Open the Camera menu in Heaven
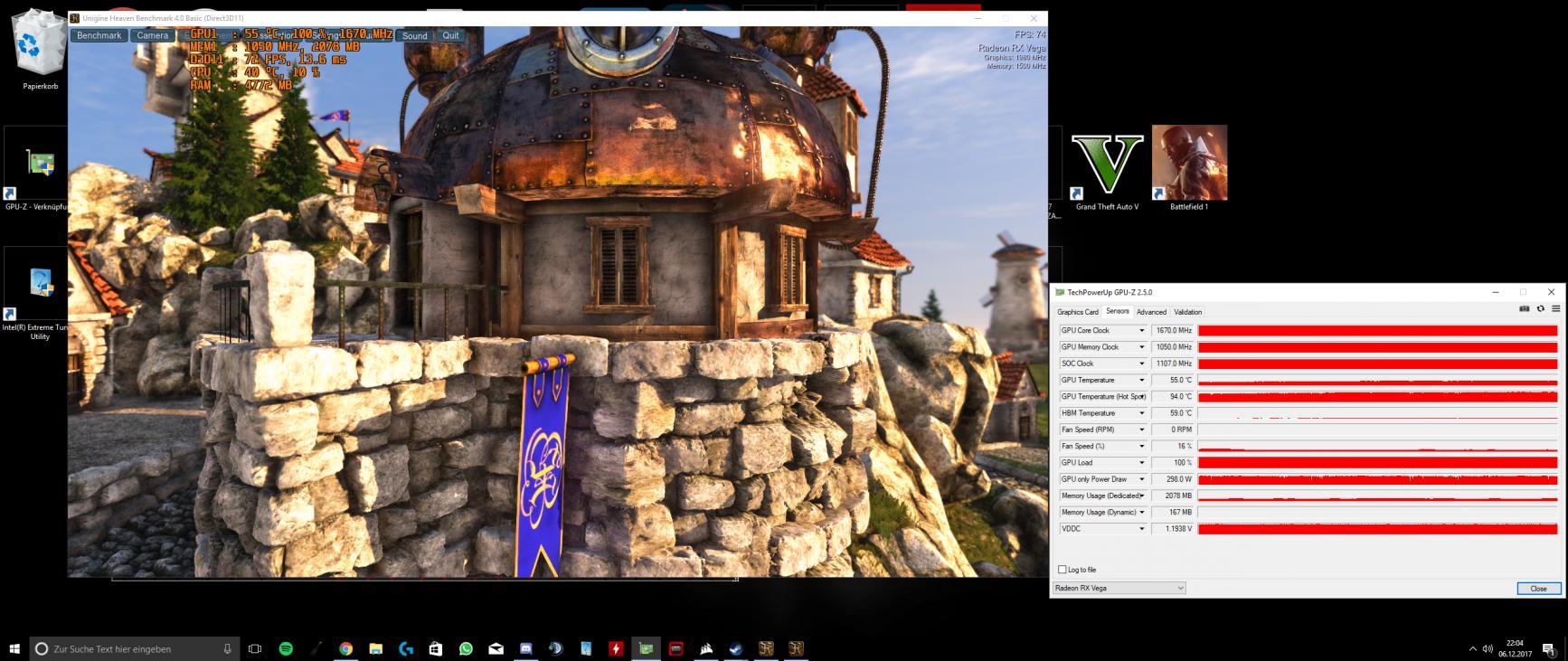The height and width of the screenshot is (661, 1568). (x=153, y=35)
